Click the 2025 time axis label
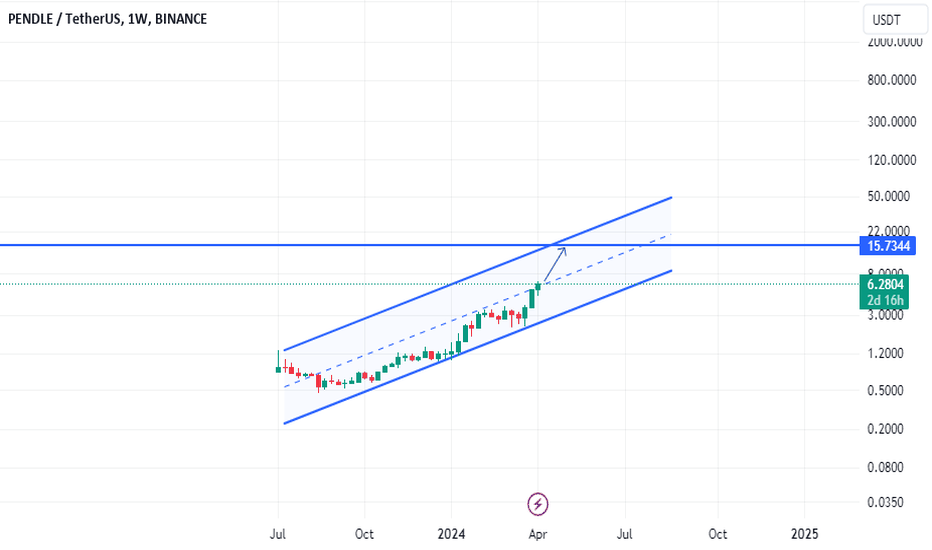Screen dimensions: 932x550 pos(804,534)
